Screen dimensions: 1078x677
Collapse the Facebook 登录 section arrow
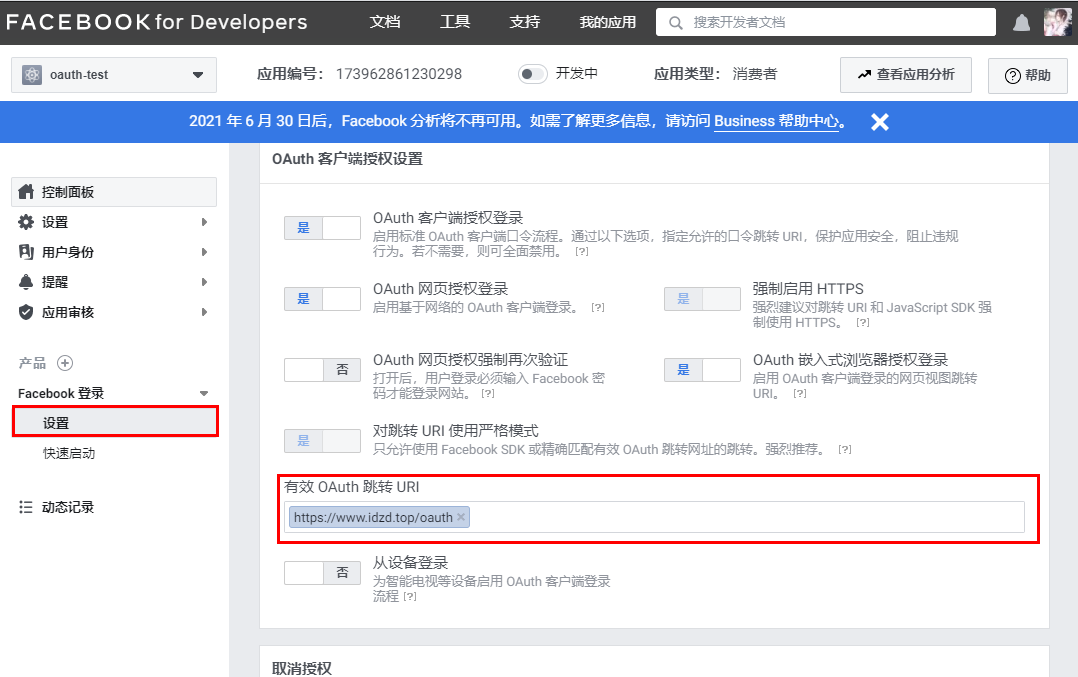click(x=204, y=394)
